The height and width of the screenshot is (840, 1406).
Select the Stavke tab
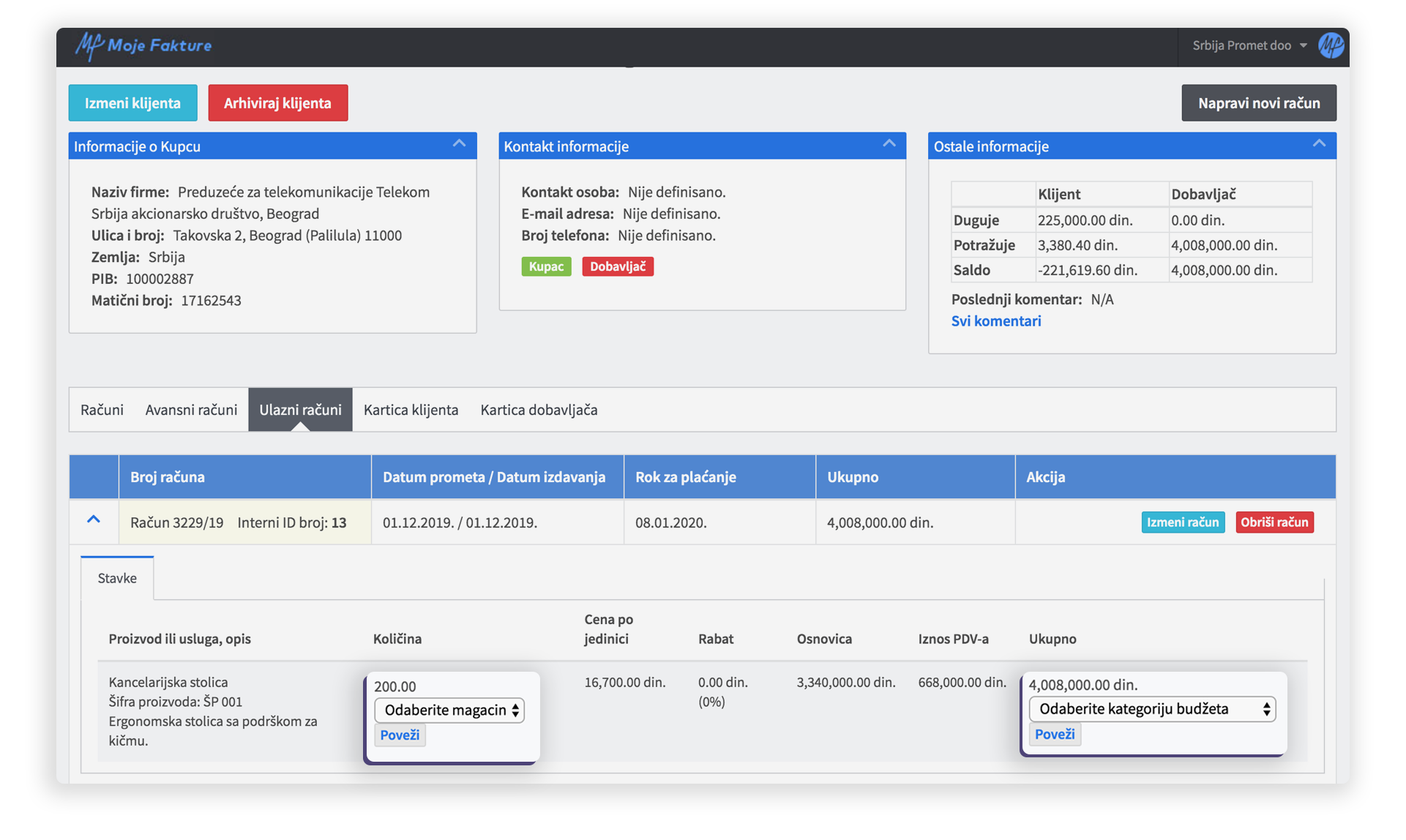(117, 578)
